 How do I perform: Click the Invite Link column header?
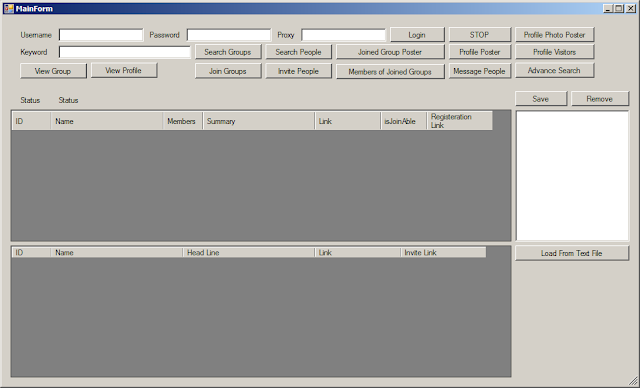tap(443, 253)
